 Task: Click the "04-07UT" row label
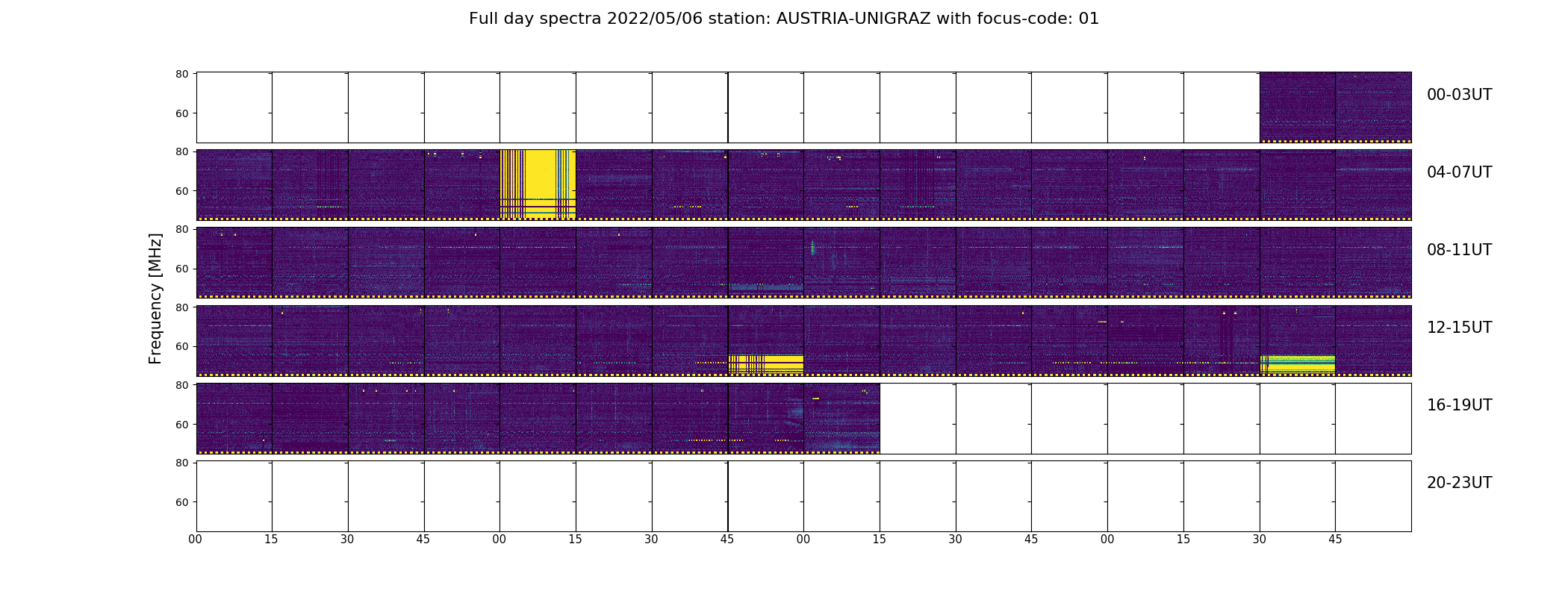1459,172
